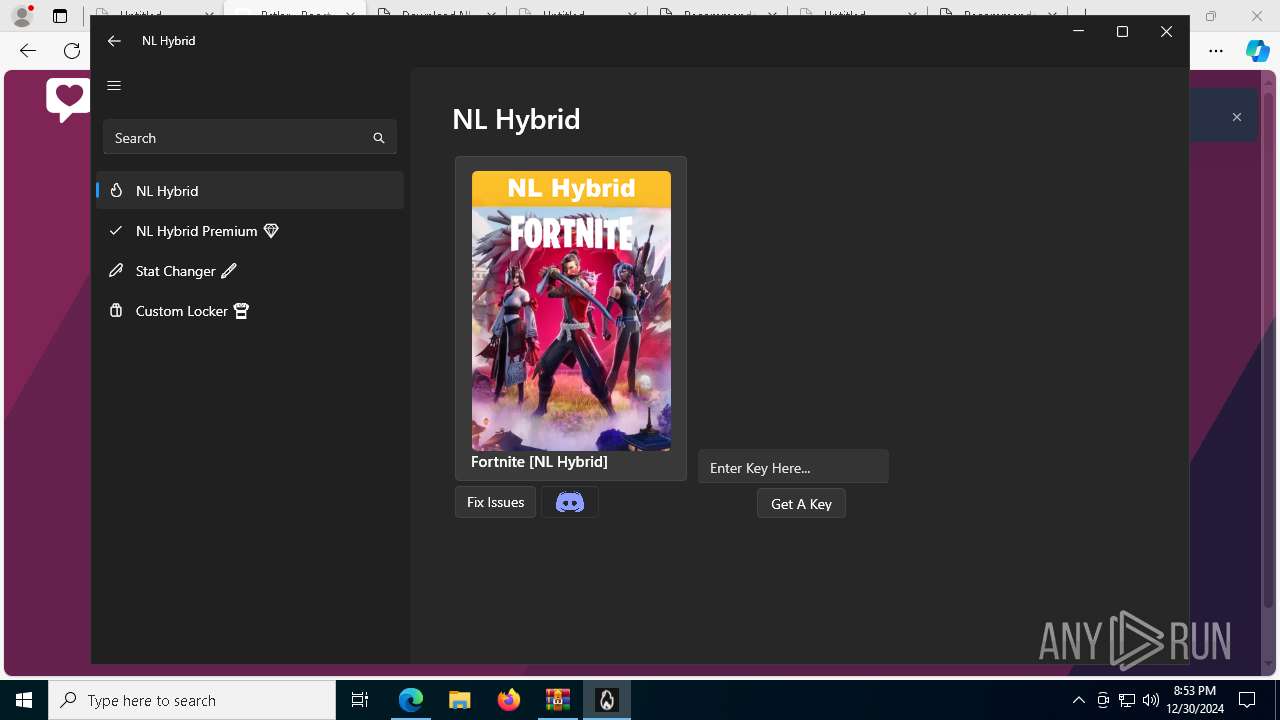Show hidden system tray icons
The image size is (1280, 720).
coord(1078,700)
